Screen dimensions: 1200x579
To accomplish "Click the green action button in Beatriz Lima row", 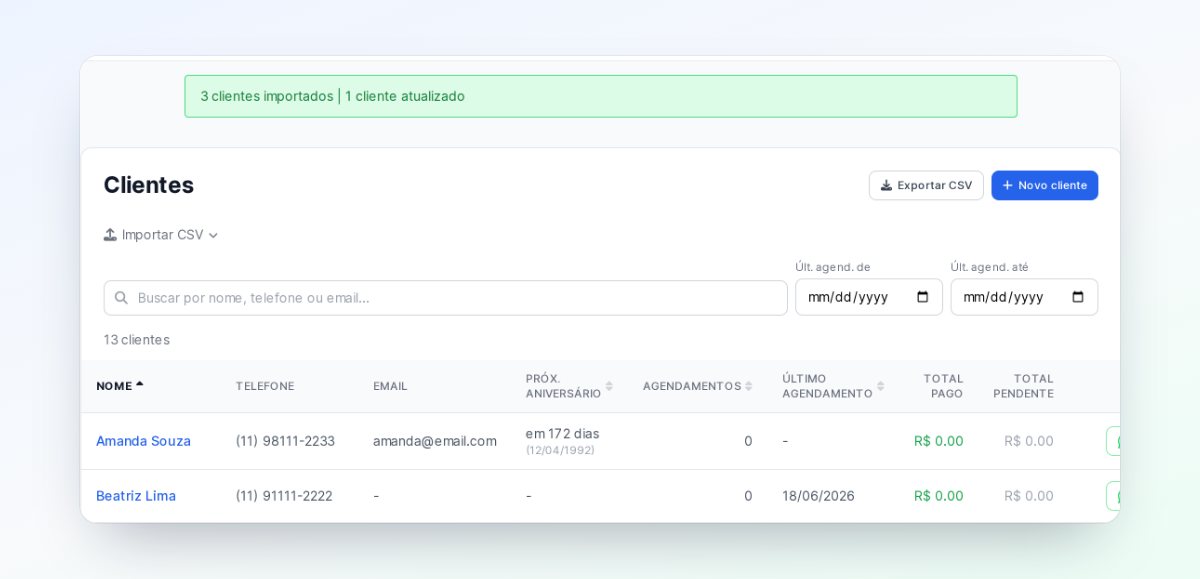I will [x=1113, y=496].
